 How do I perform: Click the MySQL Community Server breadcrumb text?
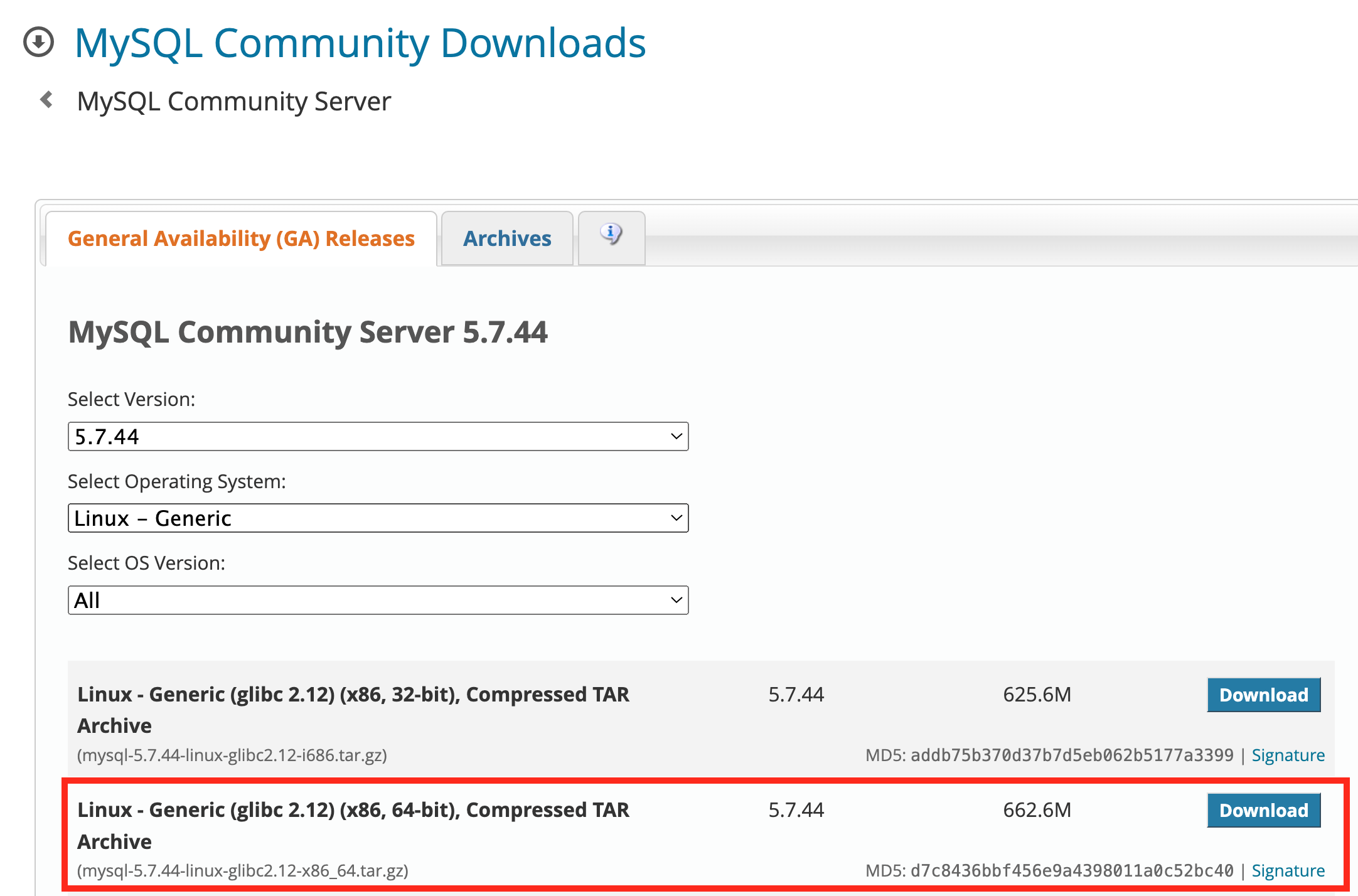[x=234, y=101]
